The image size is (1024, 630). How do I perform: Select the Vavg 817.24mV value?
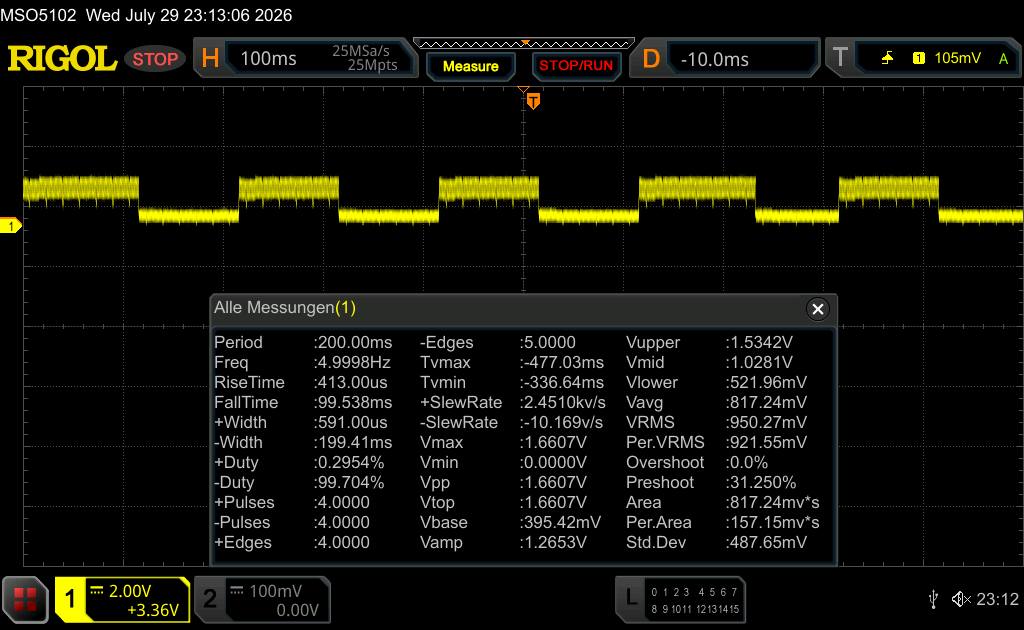766,402
